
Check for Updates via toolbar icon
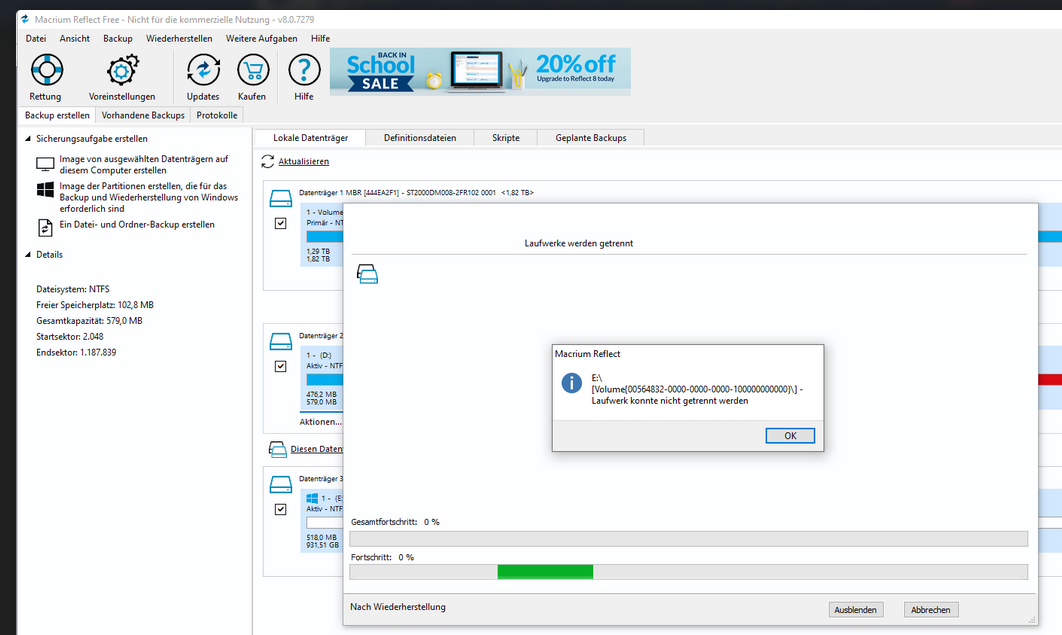203,70
